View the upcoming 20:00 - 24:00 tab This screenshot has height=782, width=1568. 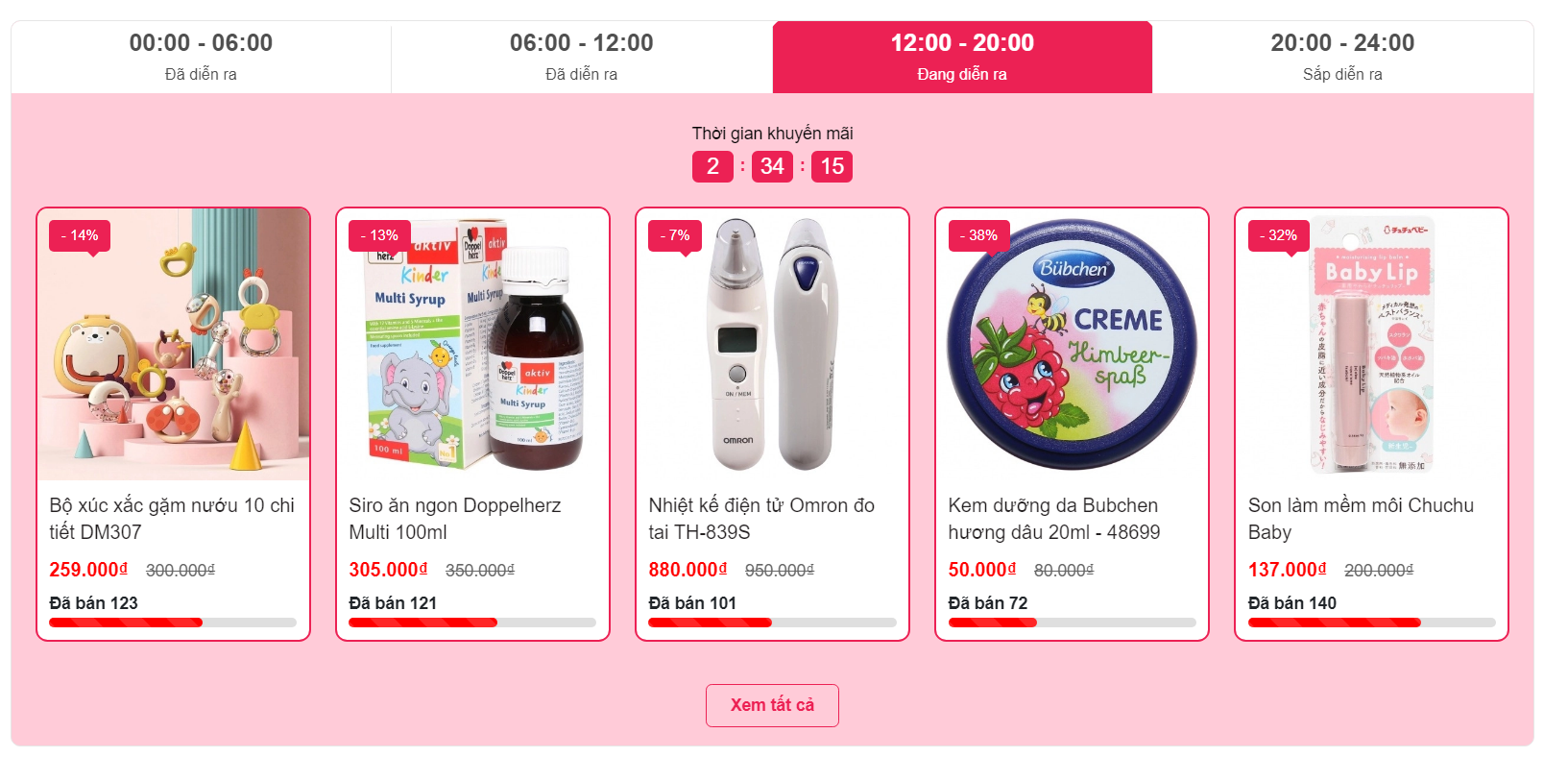tap(1342, 58)
